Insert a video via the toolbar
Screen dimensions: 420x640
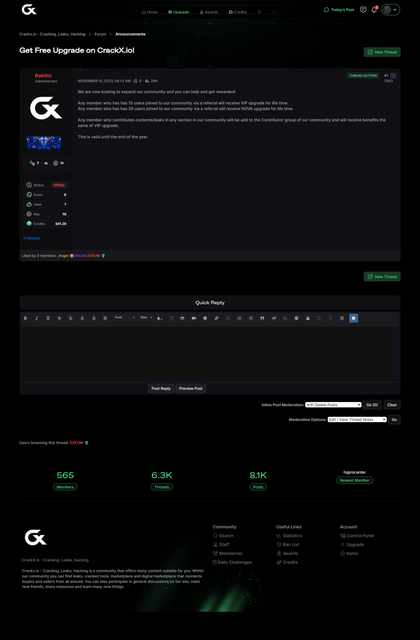(x=194, y=318)
